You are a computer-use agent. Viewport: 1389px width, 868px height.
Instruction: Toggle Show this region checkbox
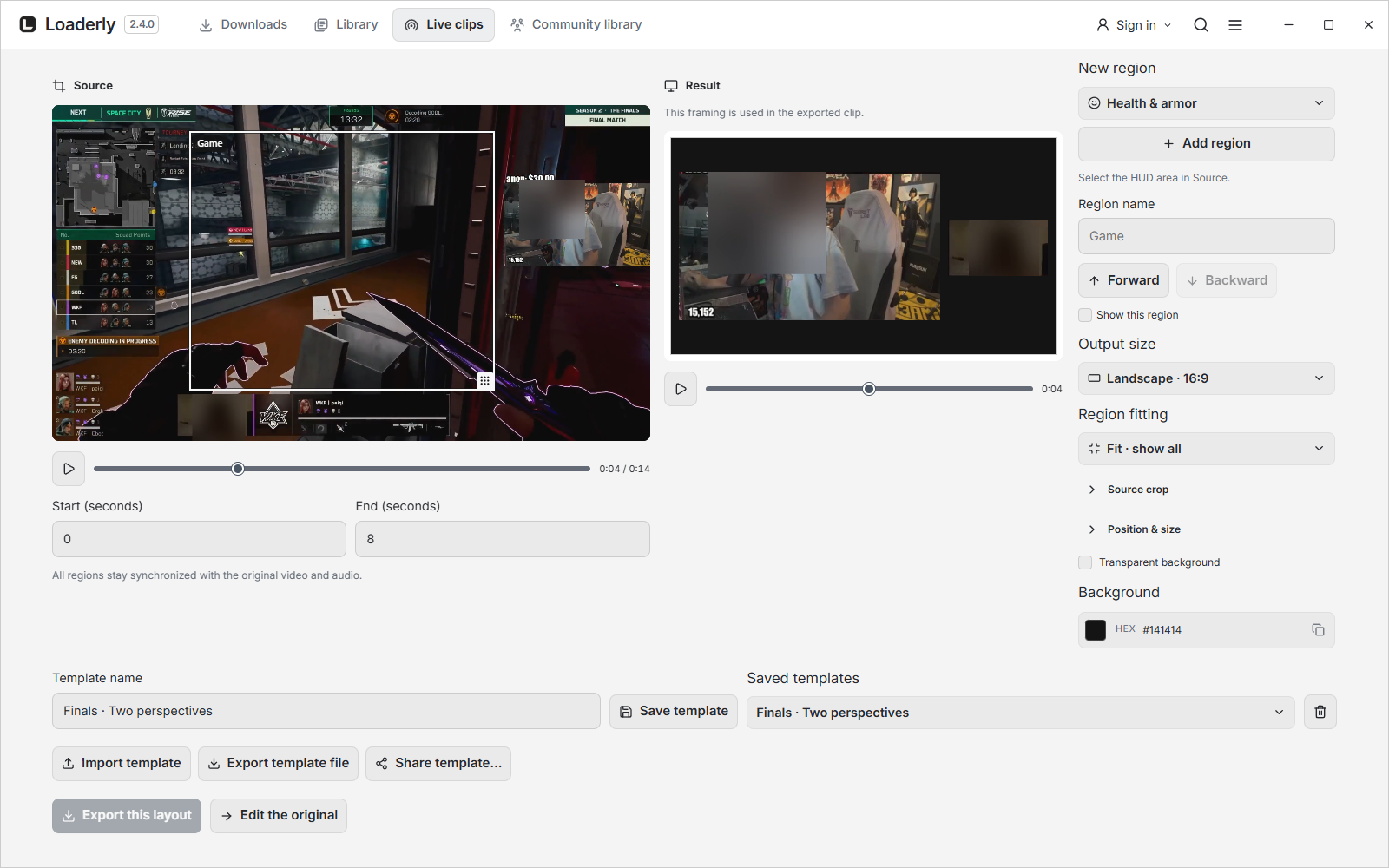[1085, 315]
